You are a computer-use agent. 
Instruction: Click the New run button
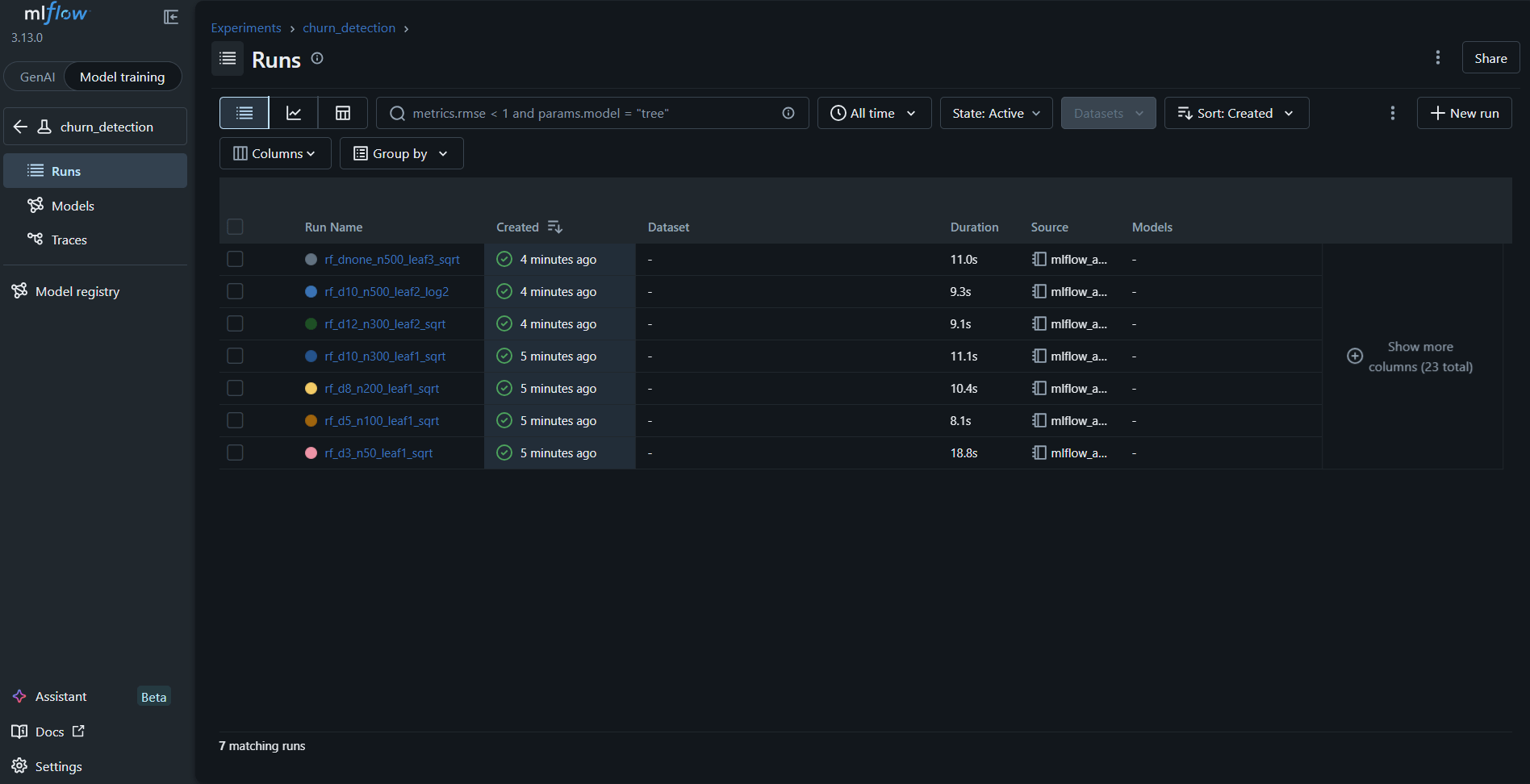[1464, 113]
